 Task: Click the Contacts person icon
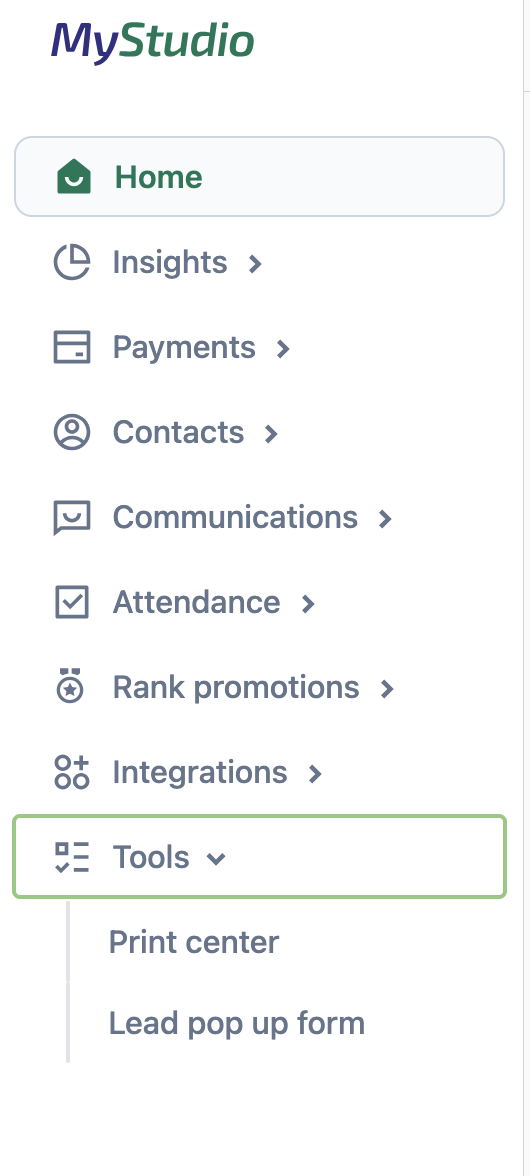[72, 432]
